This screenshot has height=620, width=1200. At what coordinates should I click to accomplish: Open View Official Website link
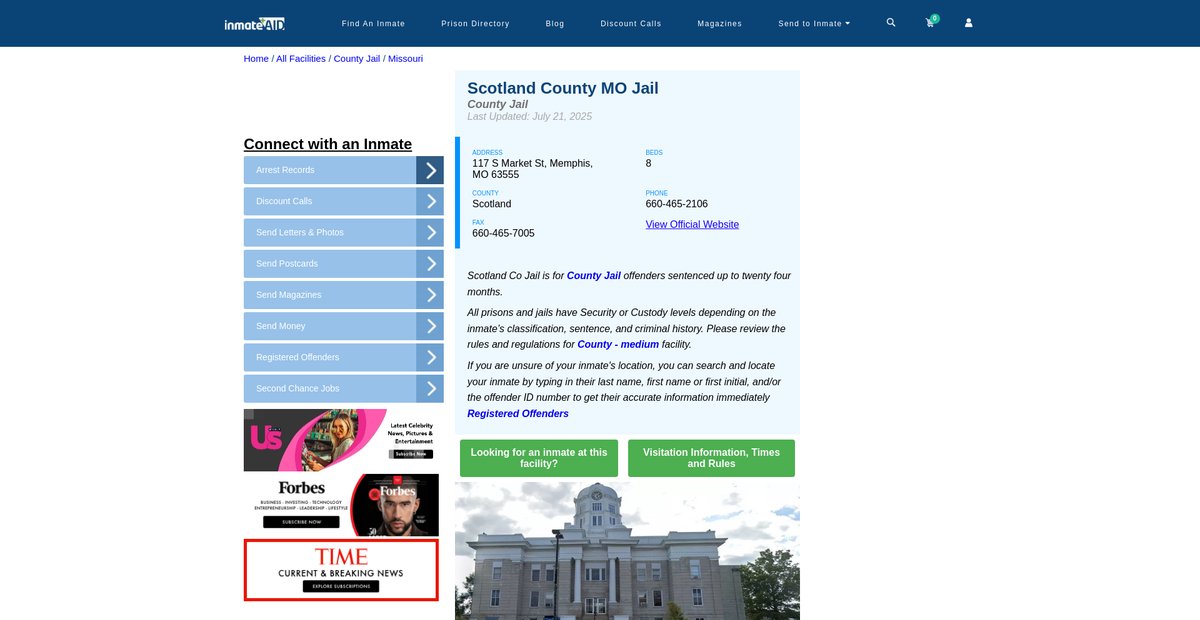[x=692, y=225]
